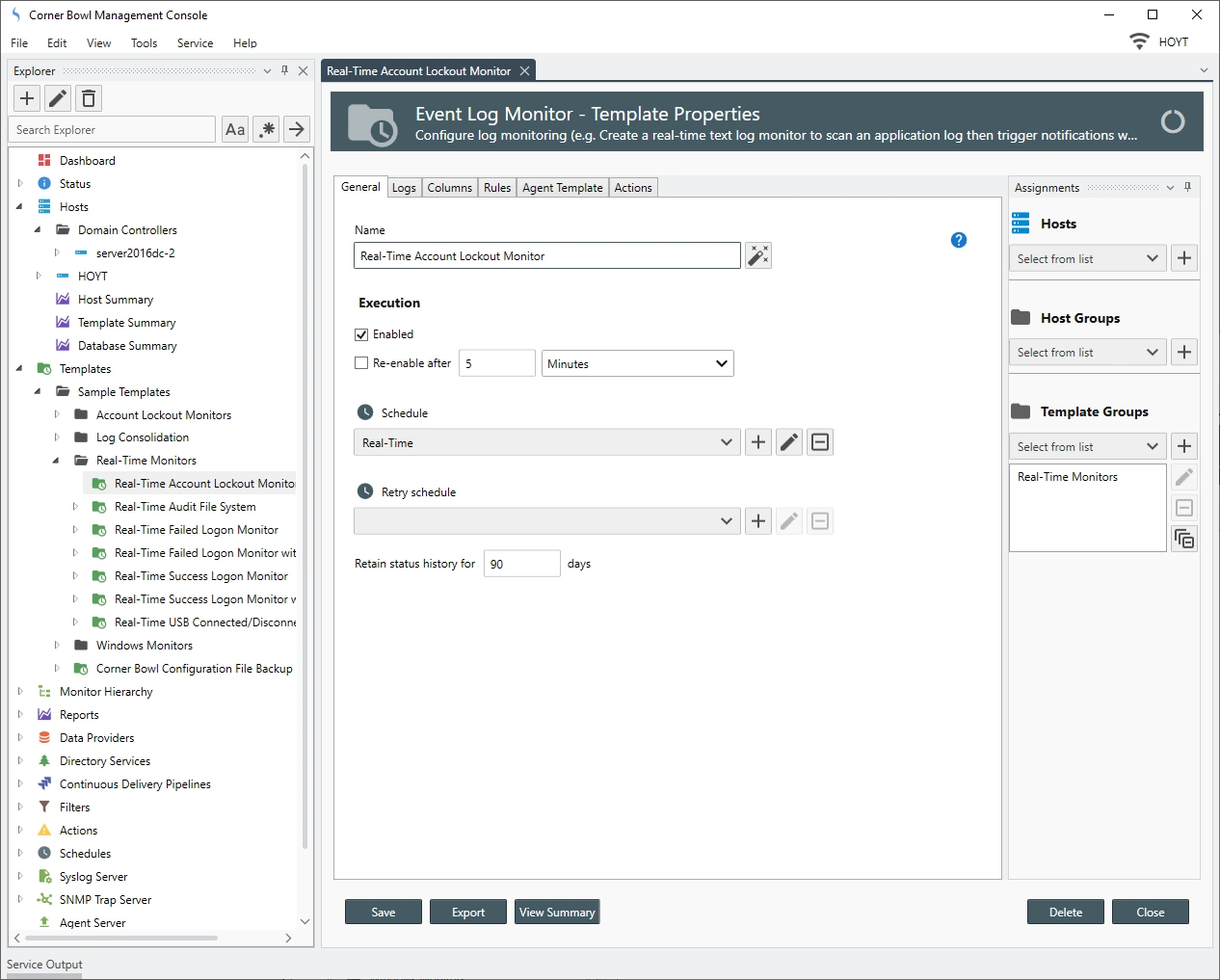Open the Minutes time unit dropdown
Viewport: 1220px width, 980px height.
click(637, 363)
